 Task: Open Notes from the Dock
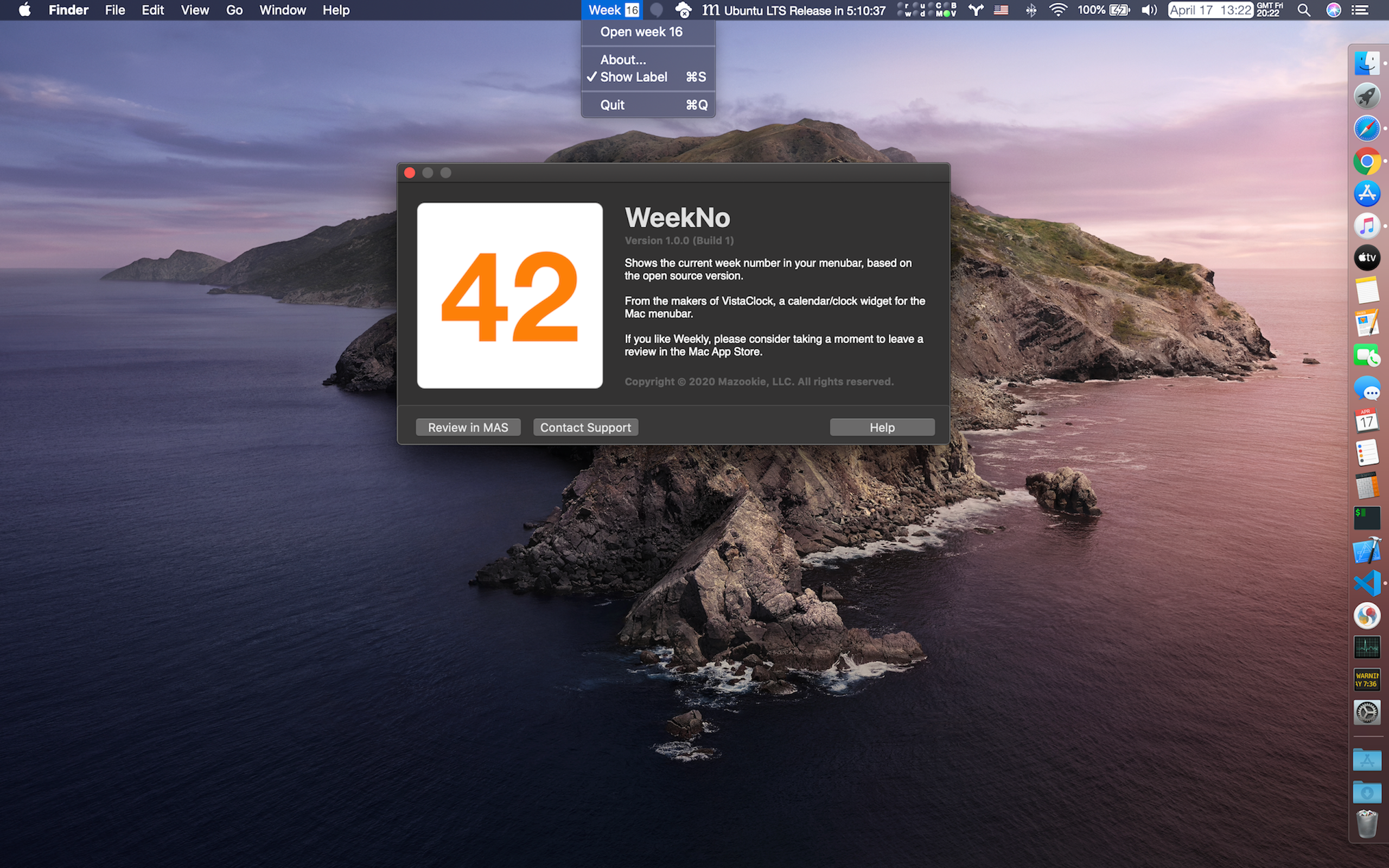(1367, 290)
